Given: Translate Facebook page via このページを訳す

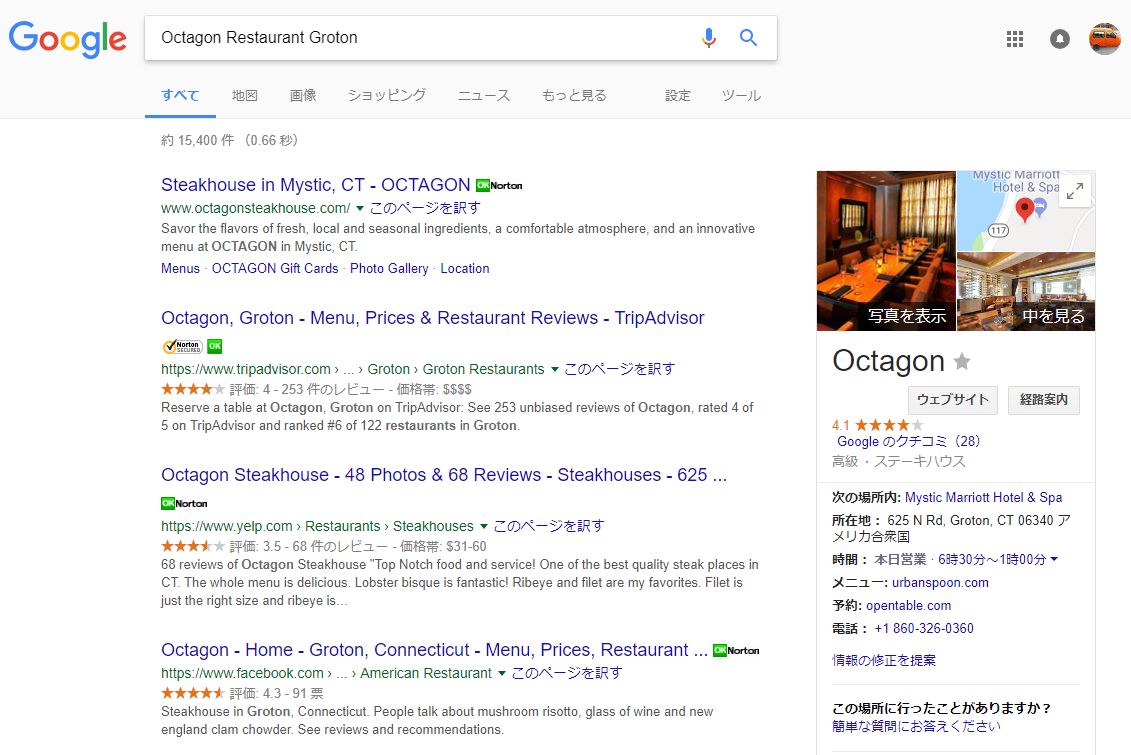Looking at the screenshot, I should tap(567, 674).
